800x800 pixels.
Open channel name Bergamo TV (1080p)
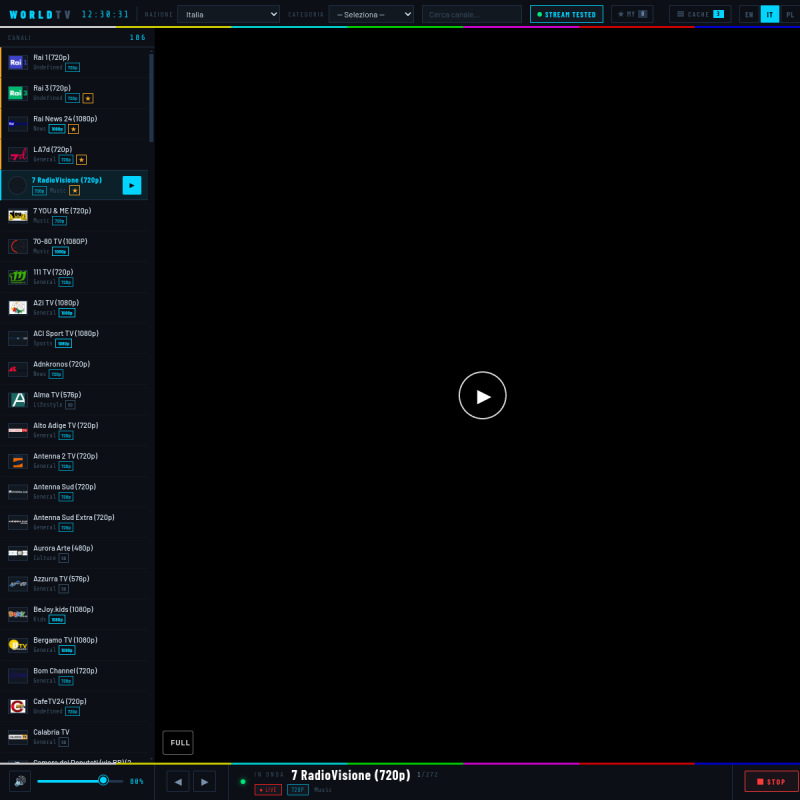[65, 640]
